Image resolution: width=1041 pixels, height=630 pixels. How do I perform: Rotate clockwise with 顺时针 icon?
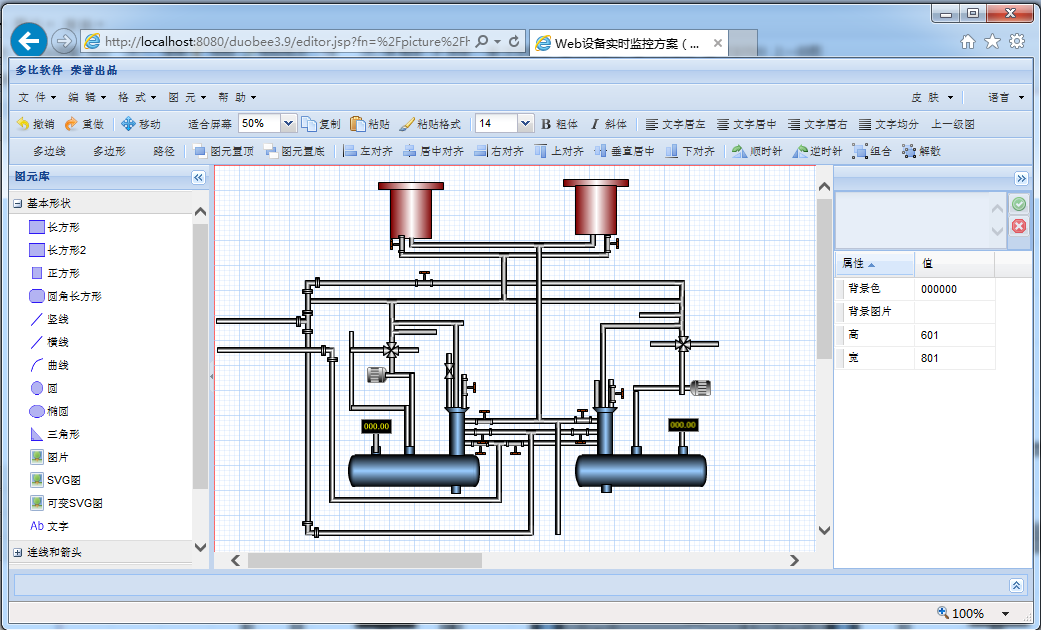738,151
